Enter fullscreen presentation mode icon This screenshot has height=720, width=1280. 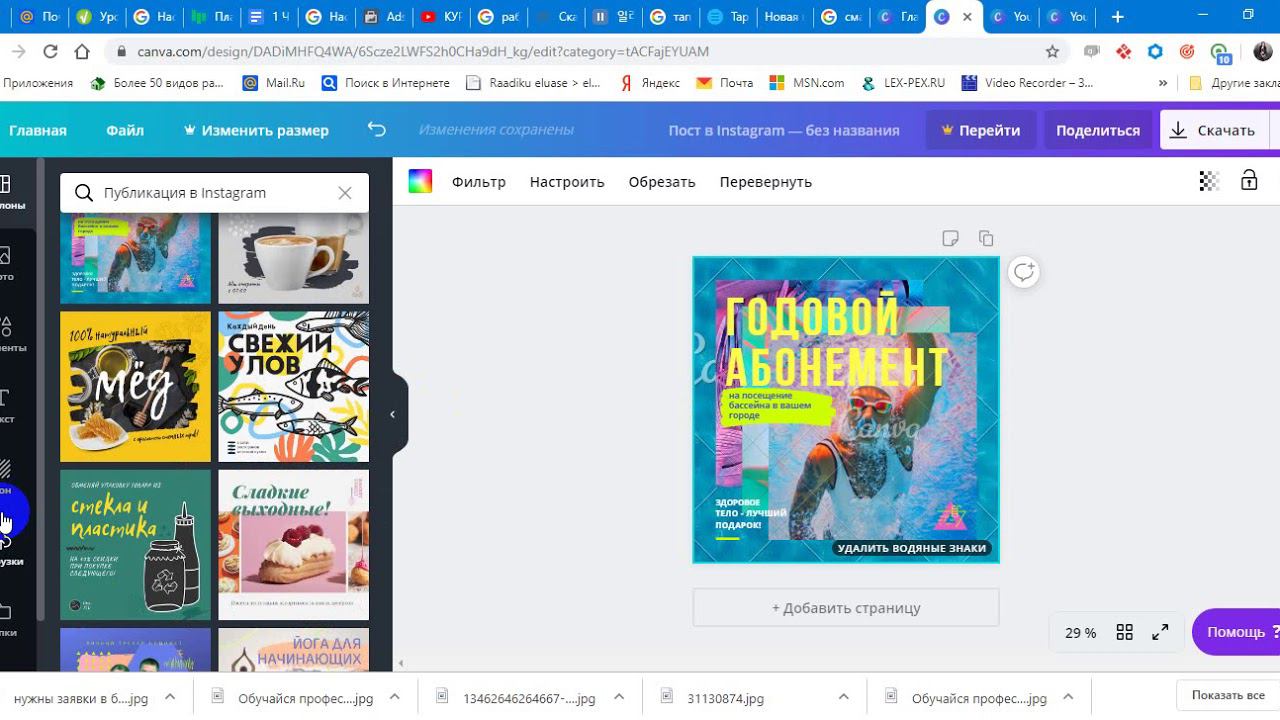1160,632
